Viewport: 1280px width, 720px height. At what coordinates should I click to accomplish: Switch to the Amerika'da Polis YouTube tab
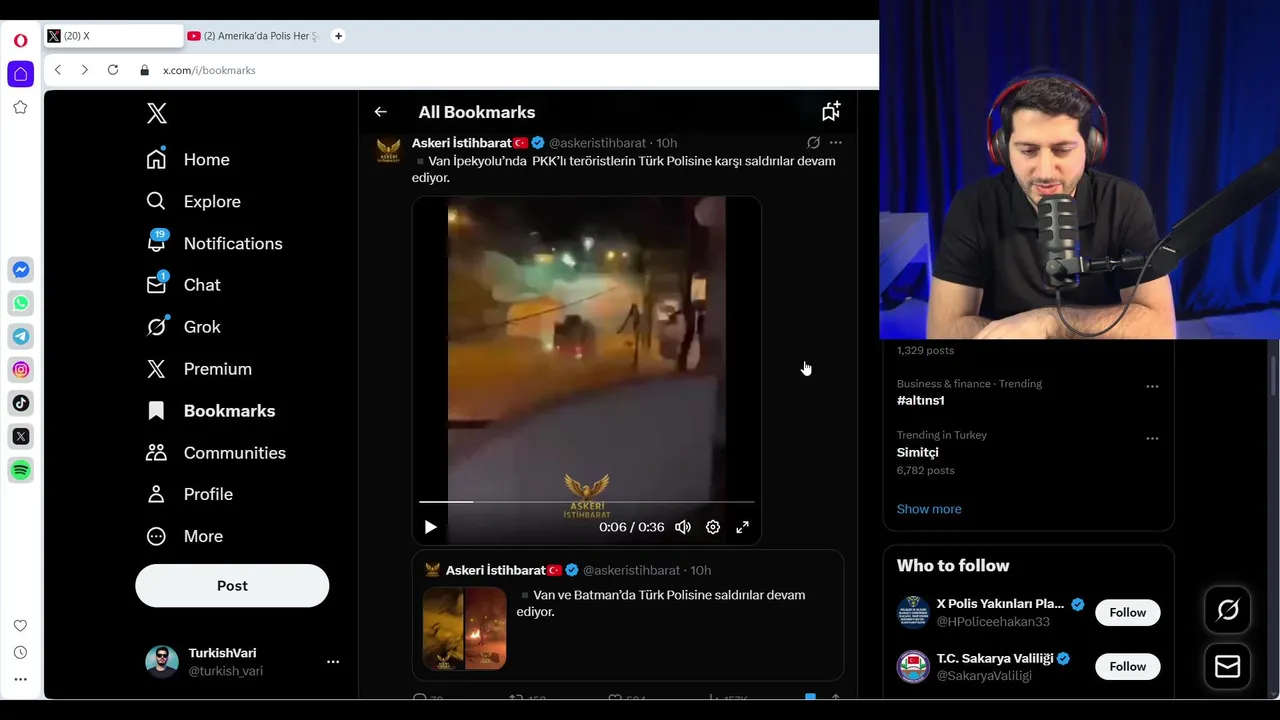coord(254,36)
